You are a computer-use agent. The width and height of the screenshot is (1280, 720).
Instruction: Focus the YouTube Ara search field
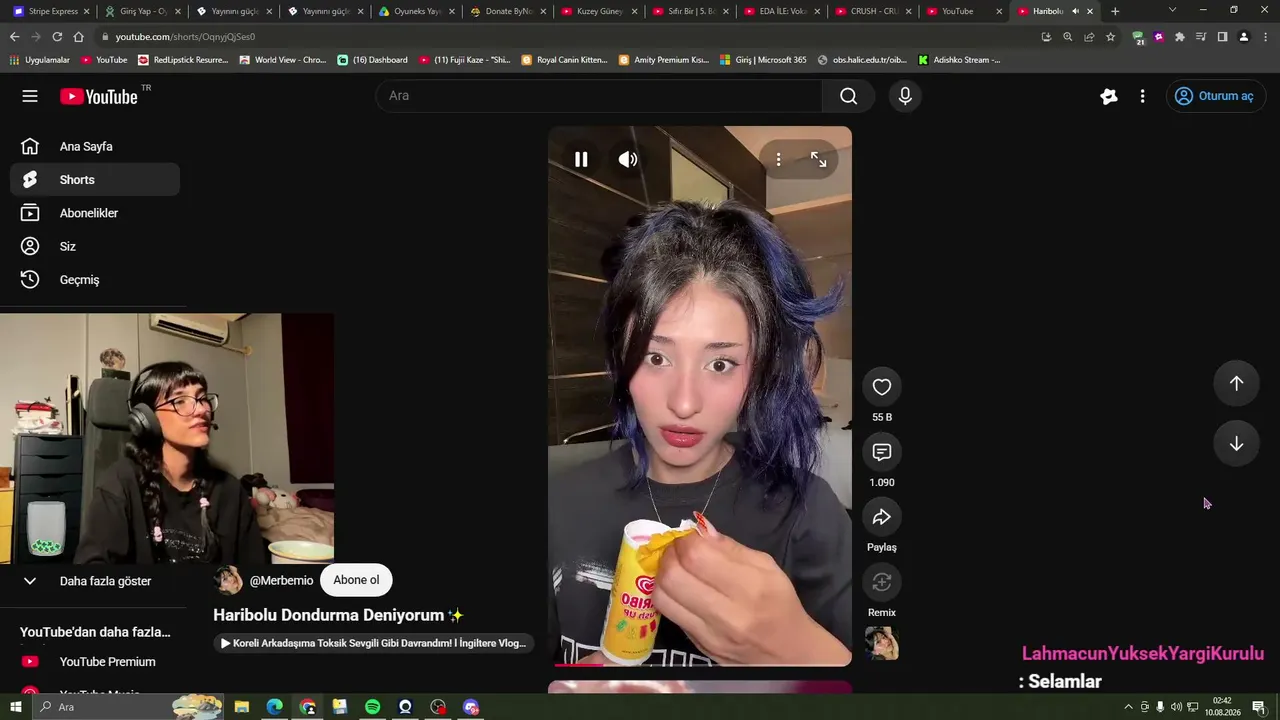coord(600,96)
